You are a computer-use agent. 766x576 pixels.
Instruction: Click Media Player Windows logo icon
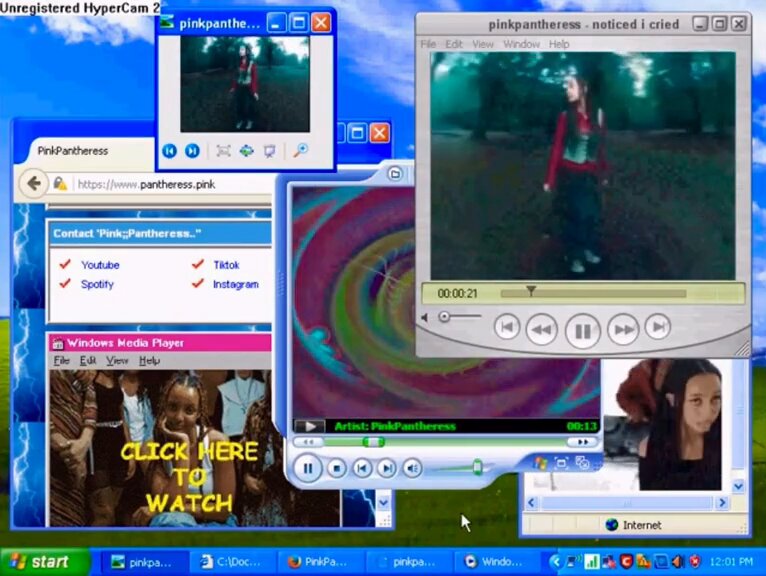point(540,462)
